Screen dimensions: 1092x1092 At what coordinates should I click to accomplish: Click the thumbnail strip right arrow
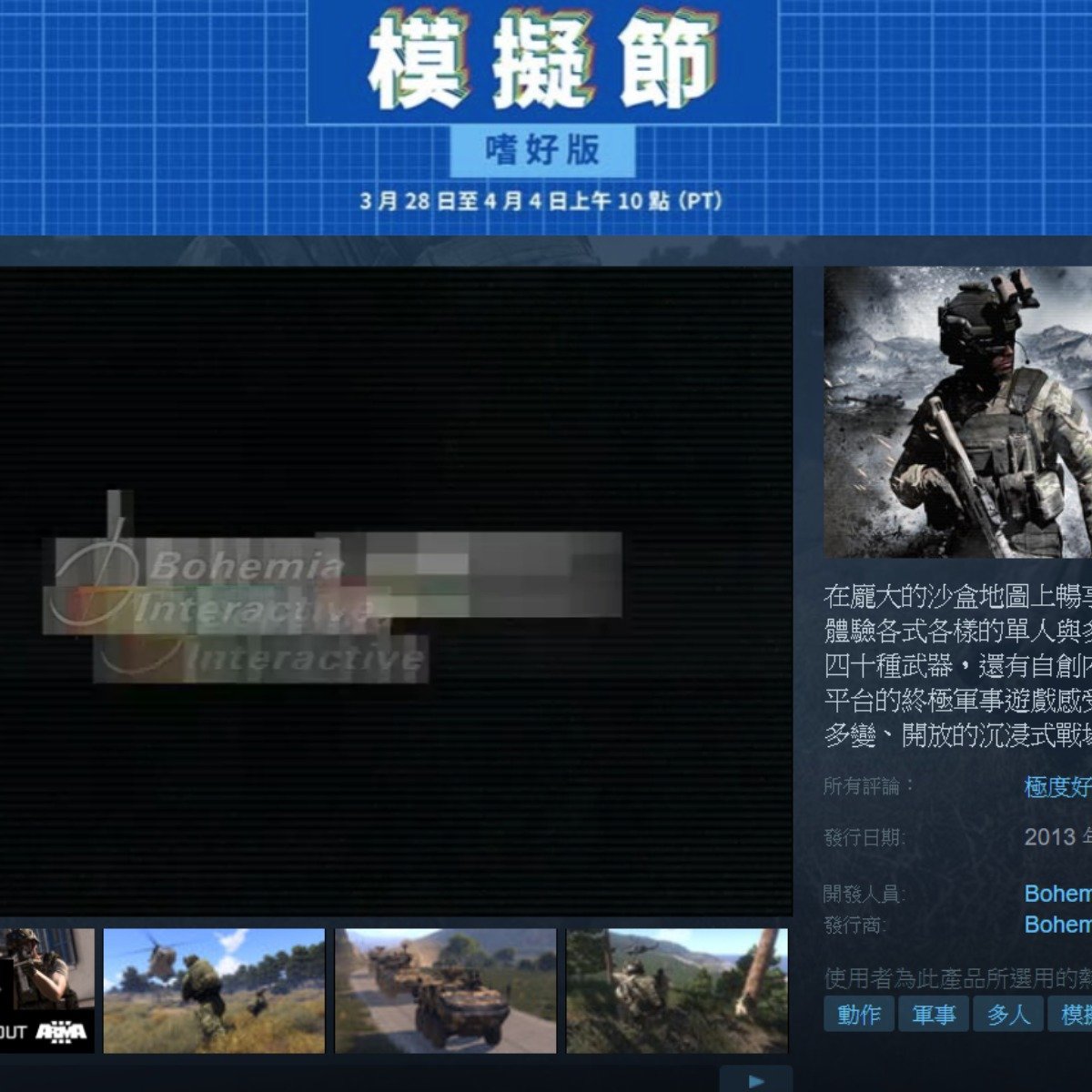pos(756,1080)
